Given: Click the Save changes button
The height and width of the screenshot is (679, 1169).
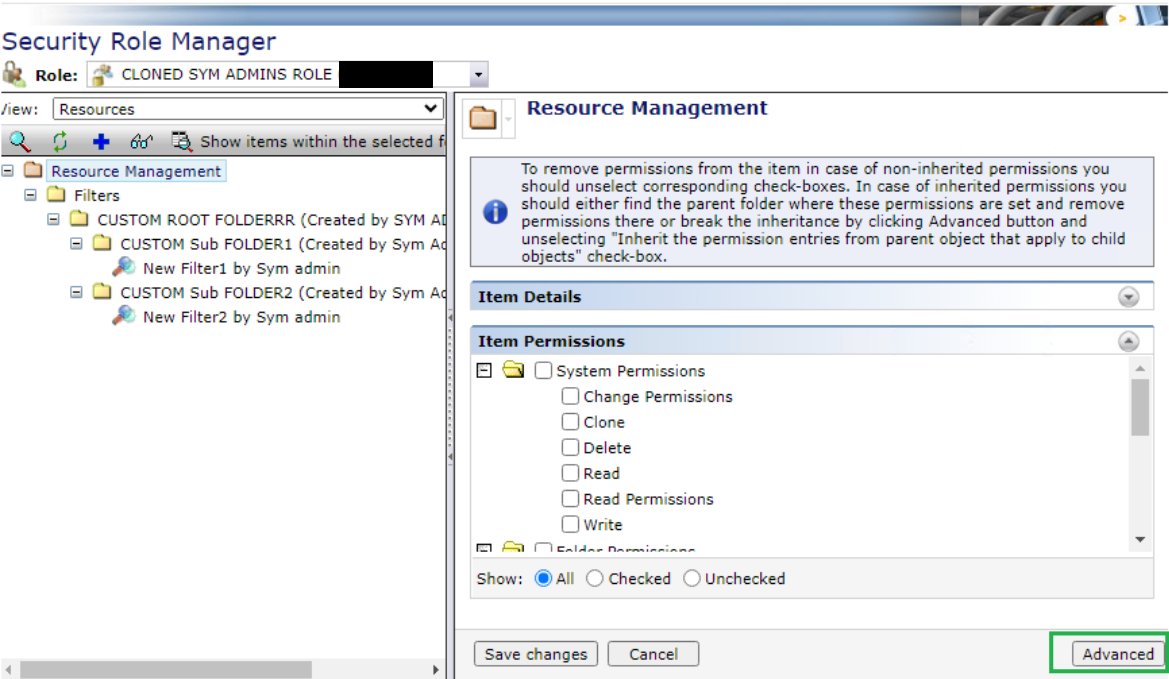Looking at the screenshot, I should (x=535, y=654).
